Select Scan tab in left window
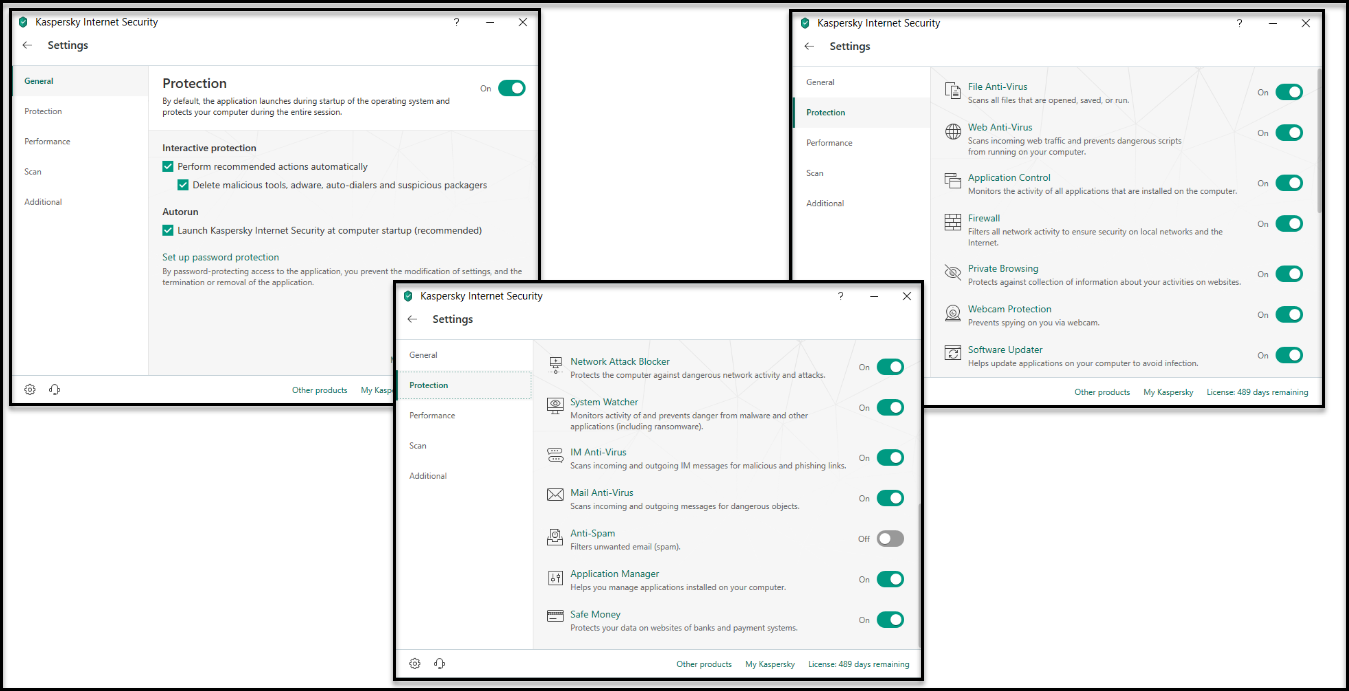 click(x=80, y=171)
